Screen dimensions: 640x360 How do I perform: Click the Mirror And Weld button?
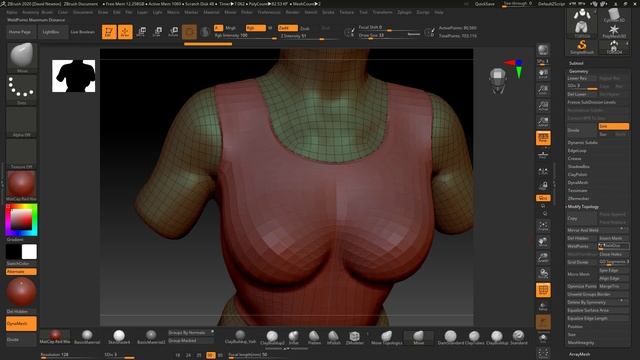[x=597, y=230]
